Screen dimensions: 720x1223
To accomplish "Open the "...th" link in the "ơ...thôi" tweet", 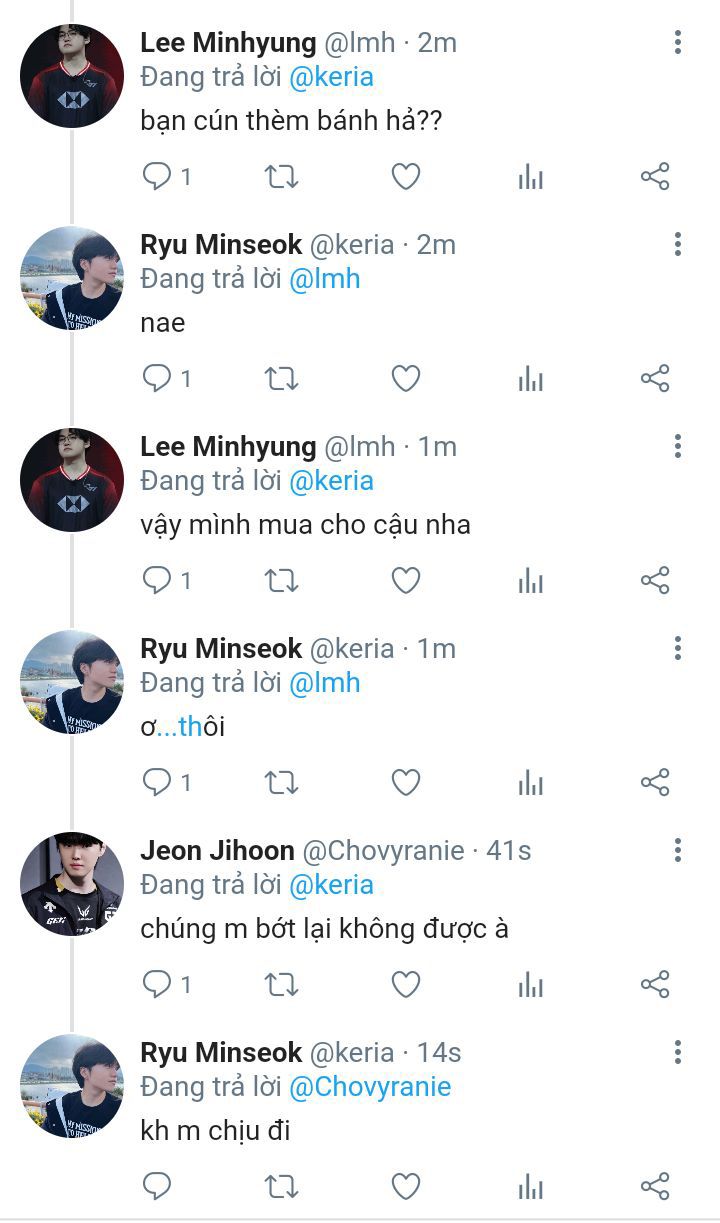I will point(180,727).
